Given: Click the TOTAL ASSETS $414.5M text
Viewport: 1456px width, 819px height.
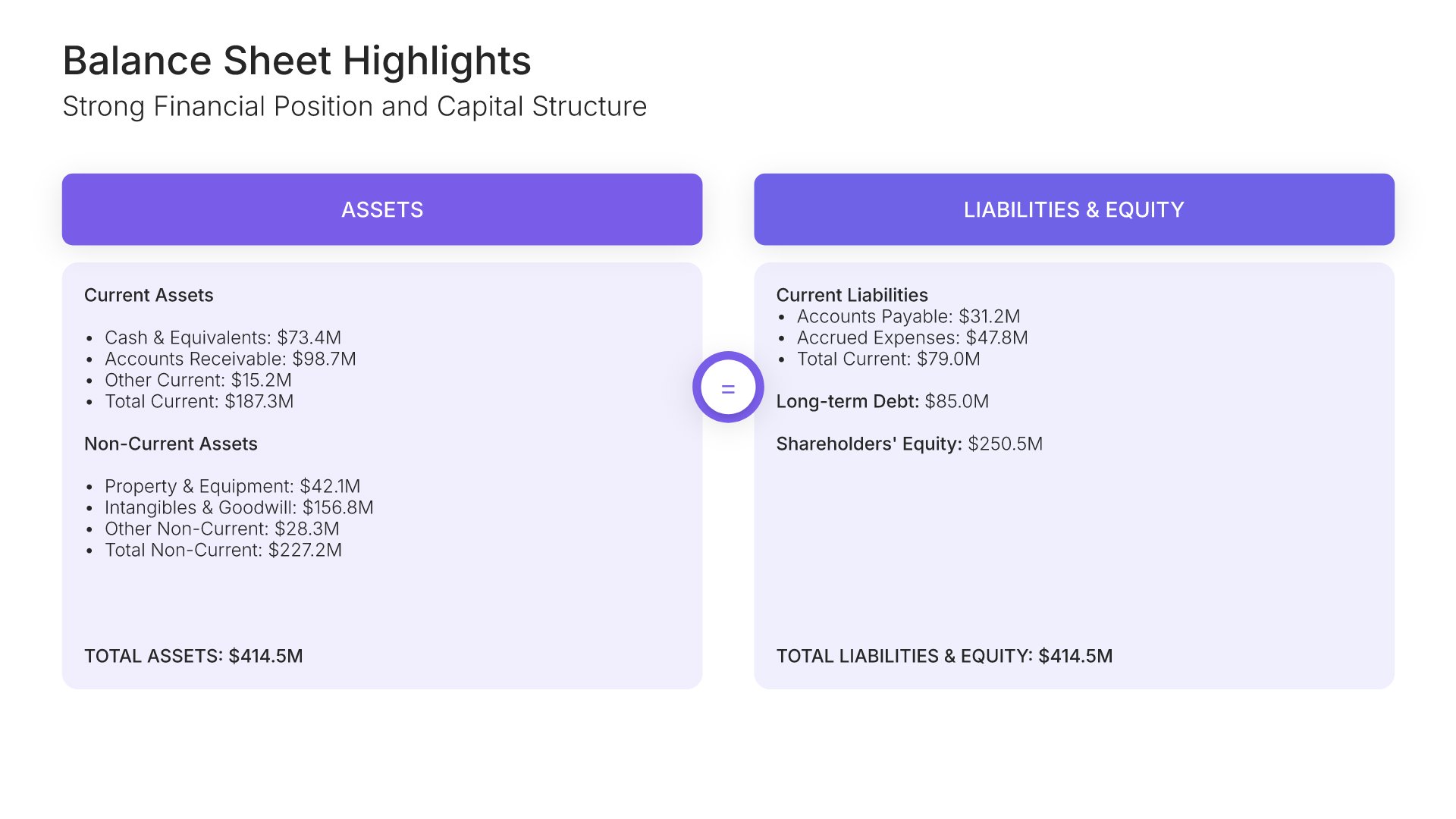Looking at the screenshot, I should (x=193, y=656).
